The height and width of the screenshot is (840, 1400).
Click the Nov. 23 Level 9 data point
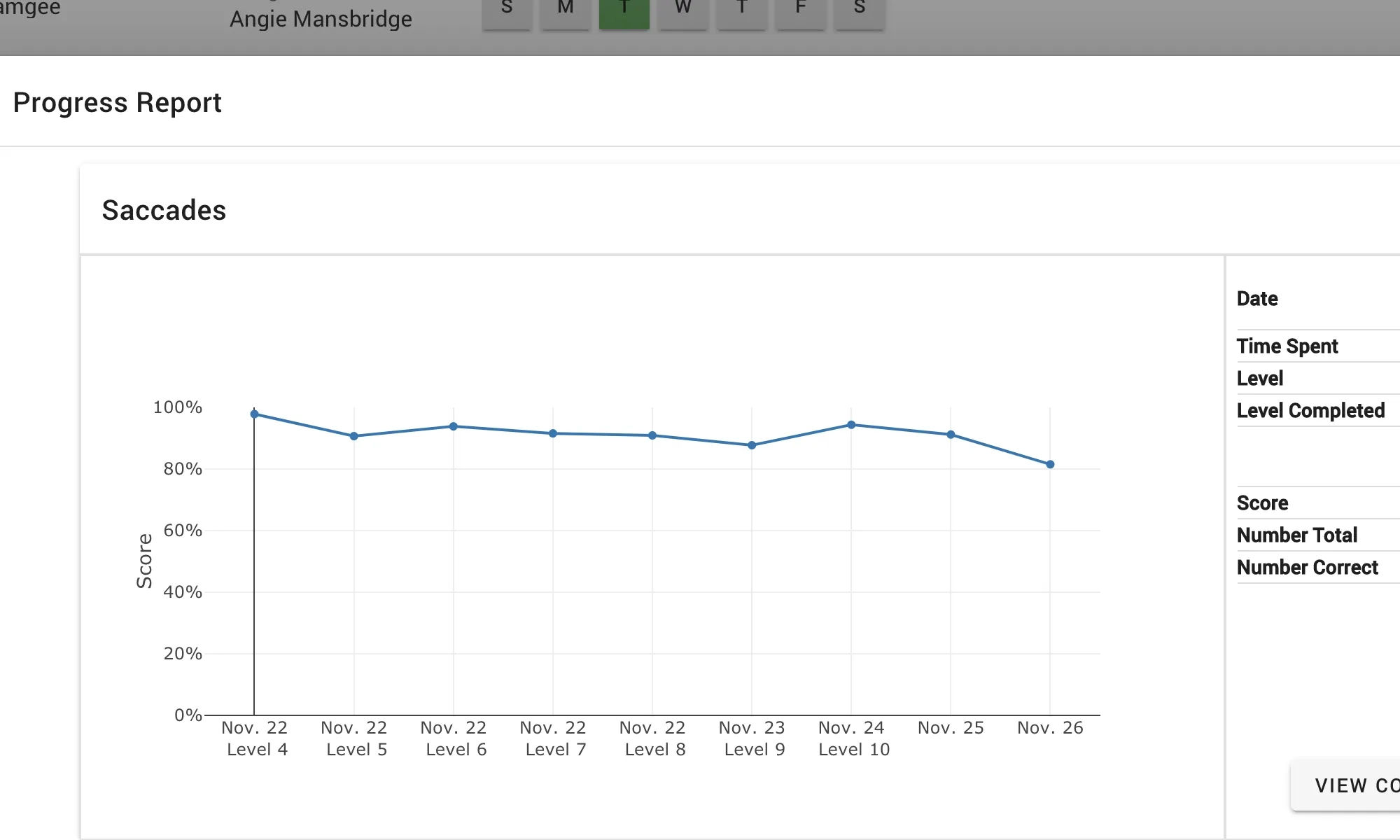click(752, 445)
